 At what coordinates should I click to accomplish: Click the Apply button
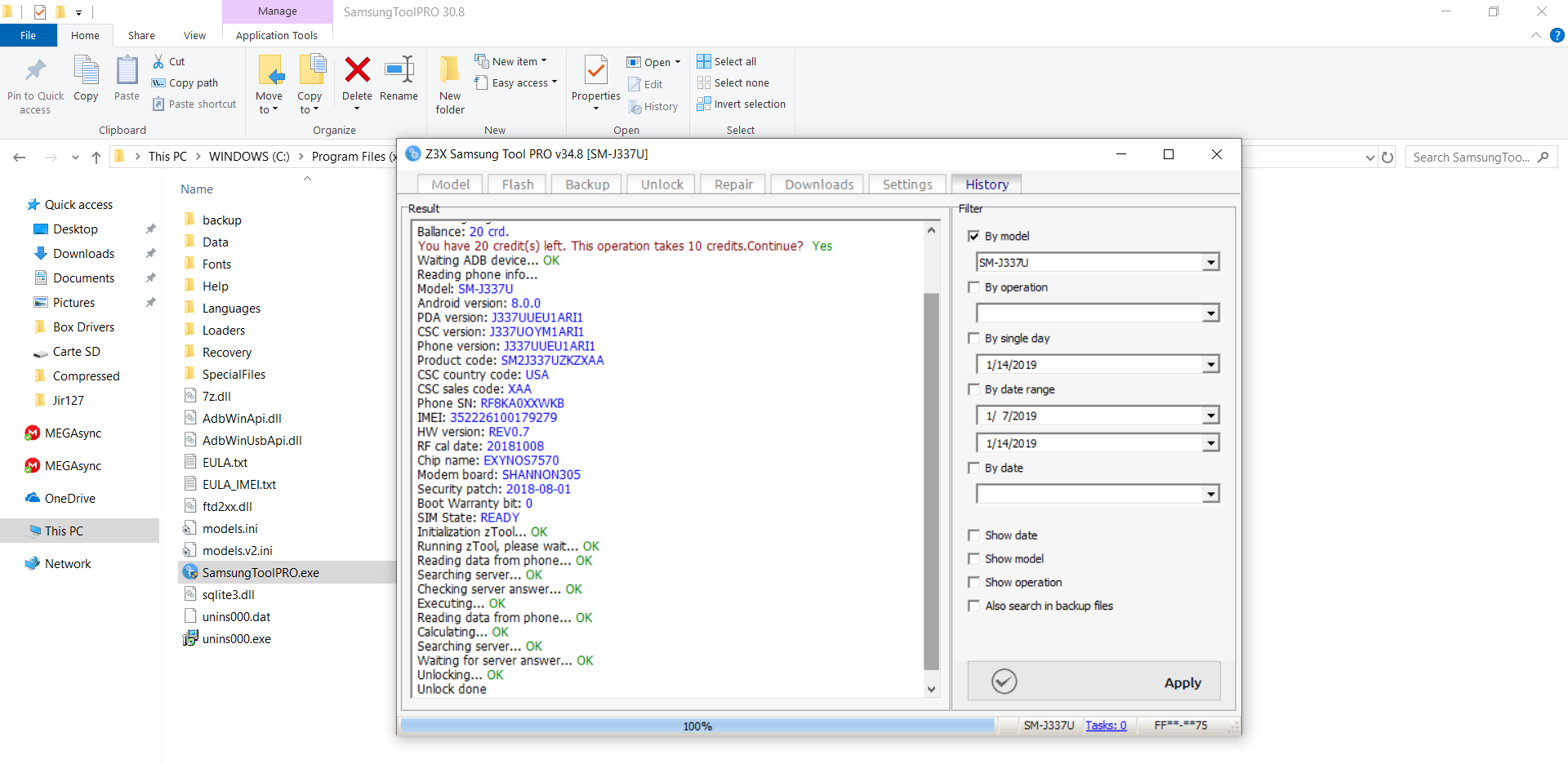1094,682
